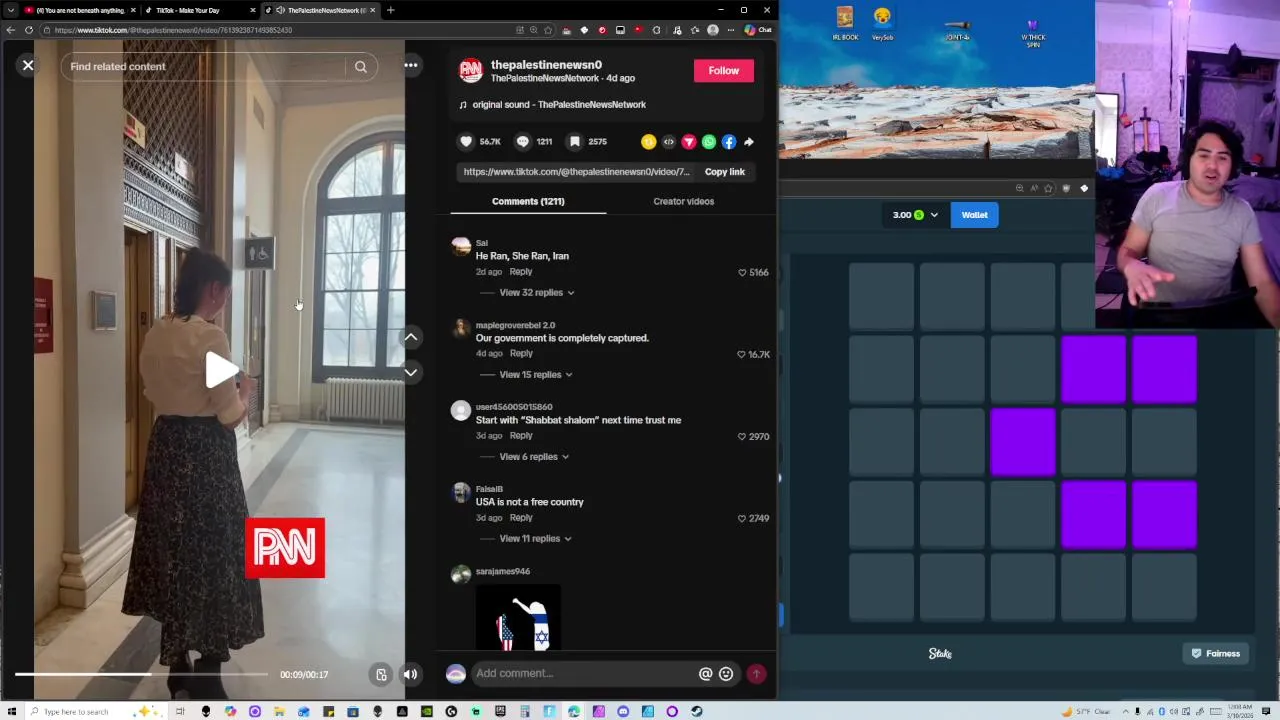Open the browser tab search dropdown arrow
1280x720 pixels.
click(x=11, y=10)
